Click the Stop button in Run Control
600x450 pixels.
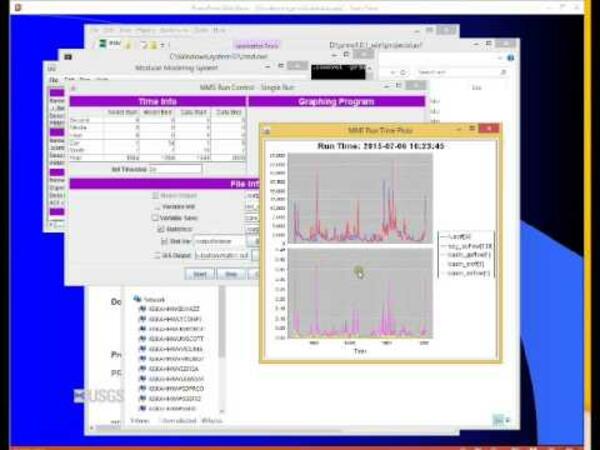(229, 272)
